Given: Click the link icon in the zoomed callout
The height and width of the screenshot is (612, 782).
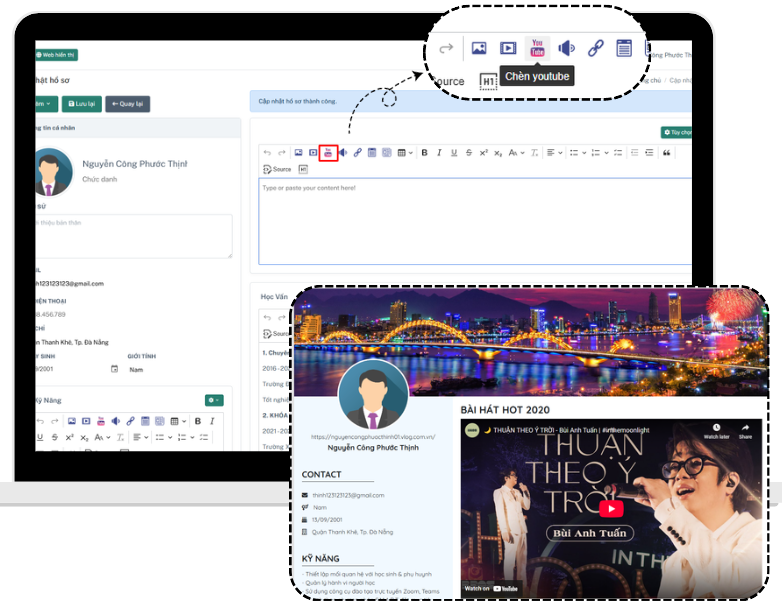Looking at the screenshot, I should [595, 48].
